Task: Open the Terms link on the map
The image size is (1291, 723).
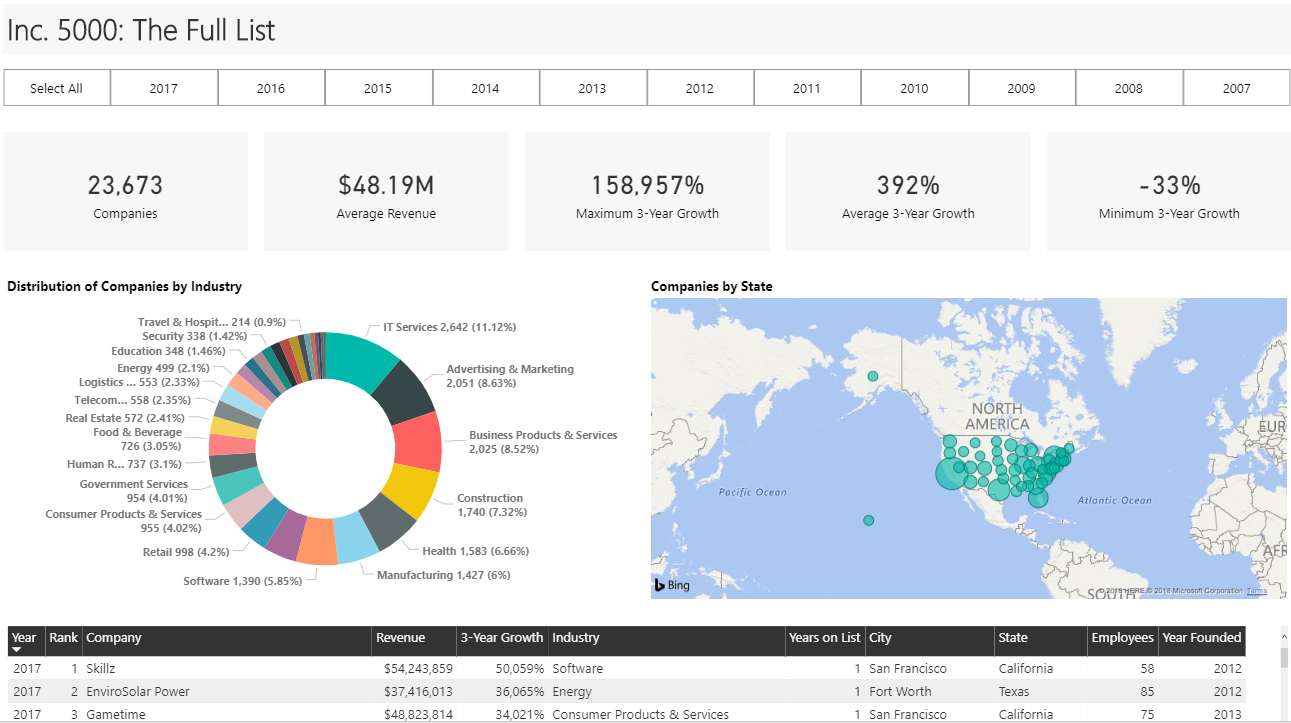Action: click(x=1257, y=591)
